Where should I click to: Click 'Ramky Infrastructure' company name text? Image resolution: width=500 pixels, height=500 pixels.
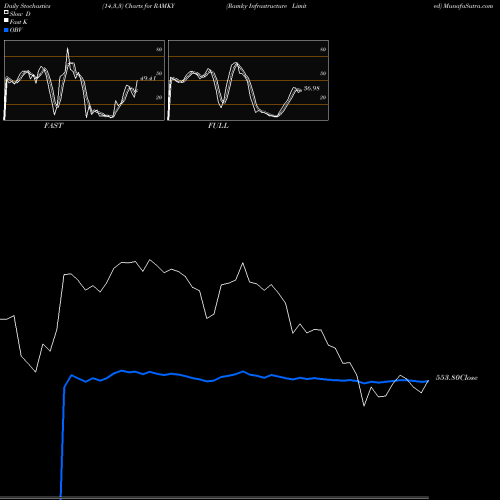click(257, 6)
